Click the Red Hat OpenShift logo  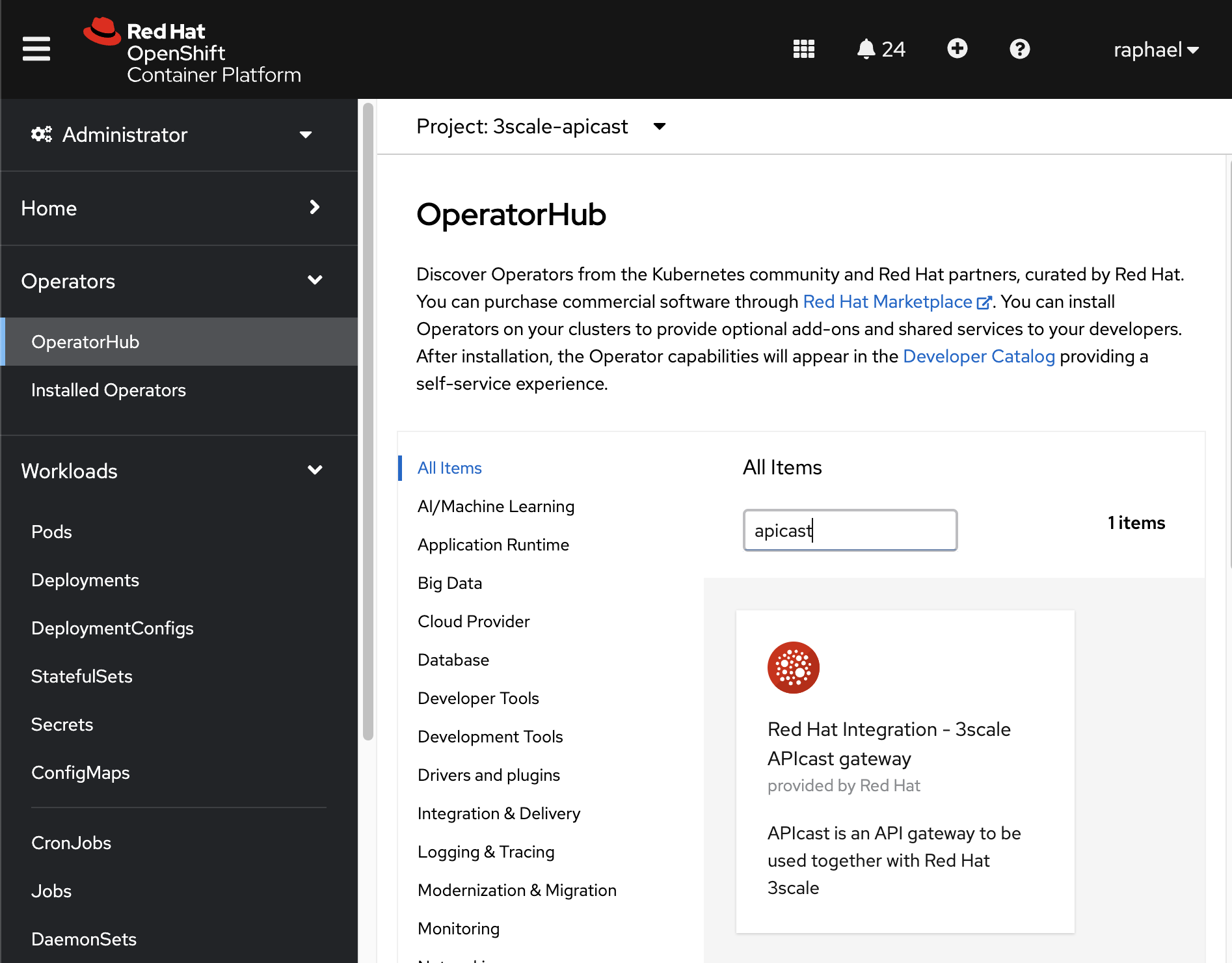[x=192, y=51]
